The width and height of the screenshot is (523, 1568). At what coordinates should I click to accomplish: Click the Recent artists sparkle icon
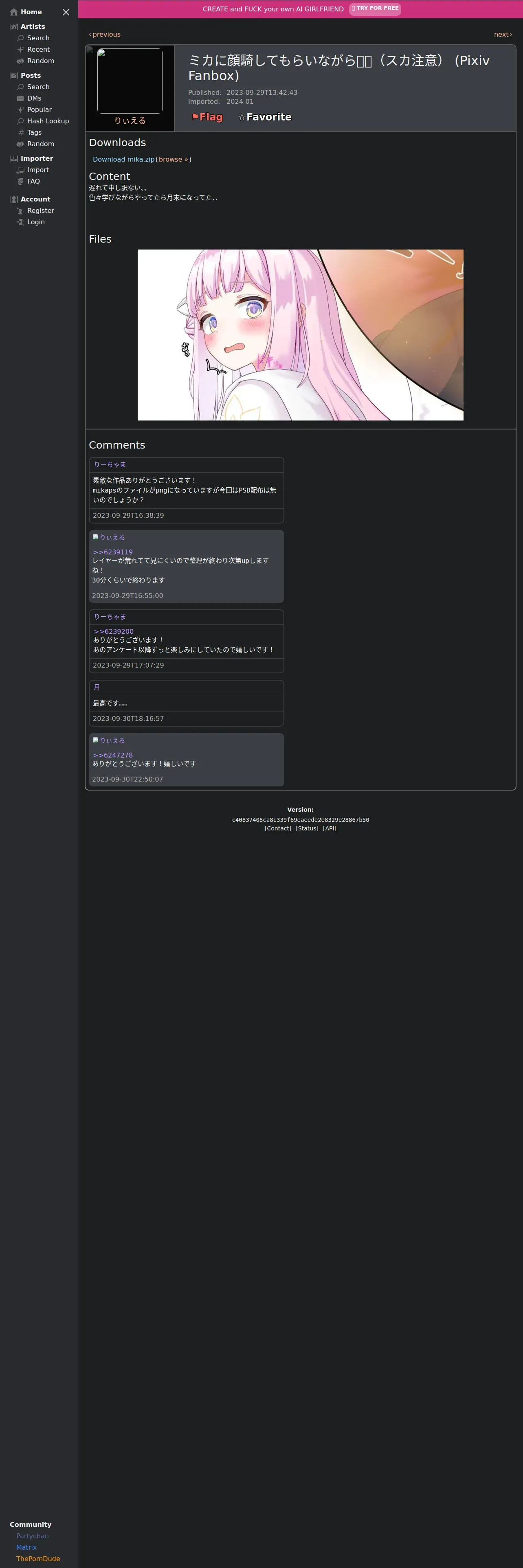(21, 50)
